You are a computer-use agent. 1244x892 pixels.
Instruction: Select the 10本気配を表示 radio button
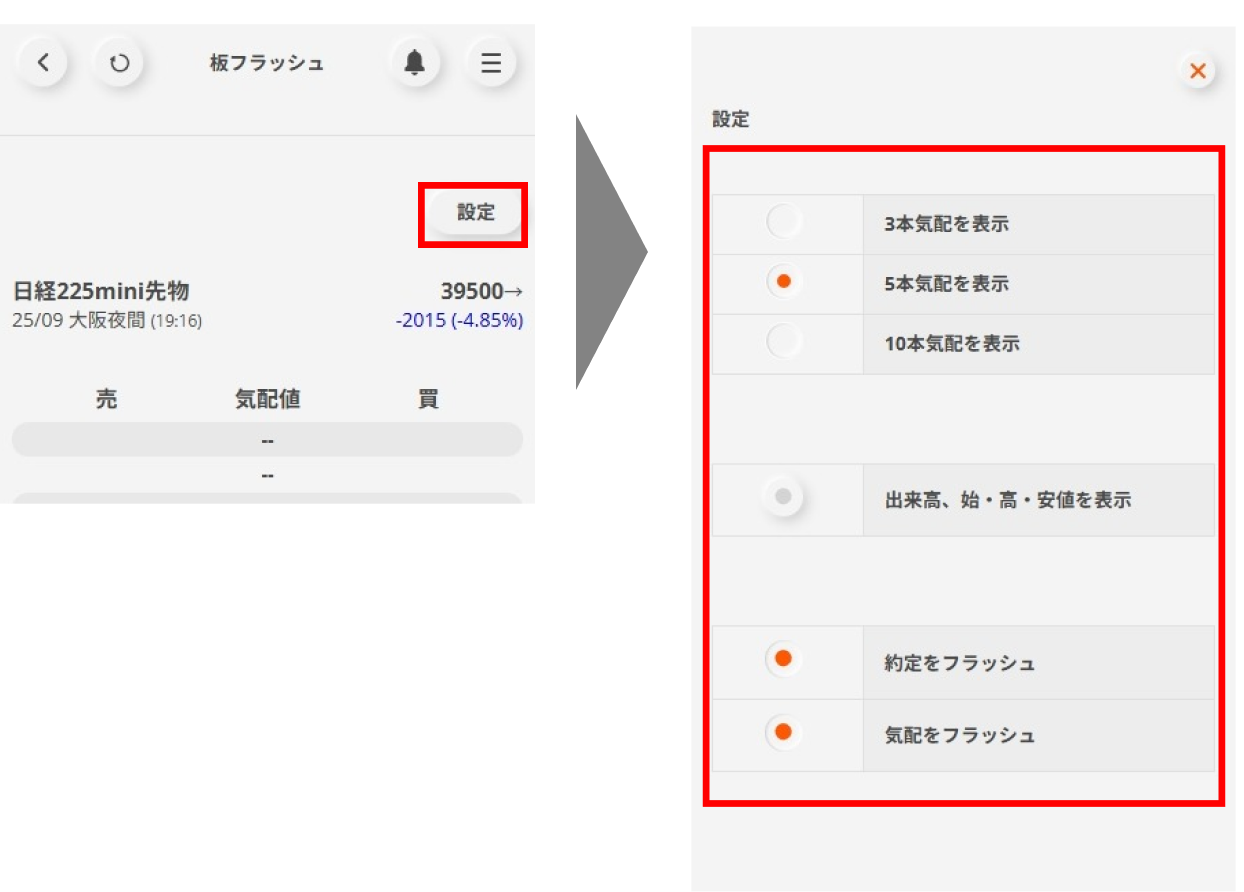[x=784, y=341]
